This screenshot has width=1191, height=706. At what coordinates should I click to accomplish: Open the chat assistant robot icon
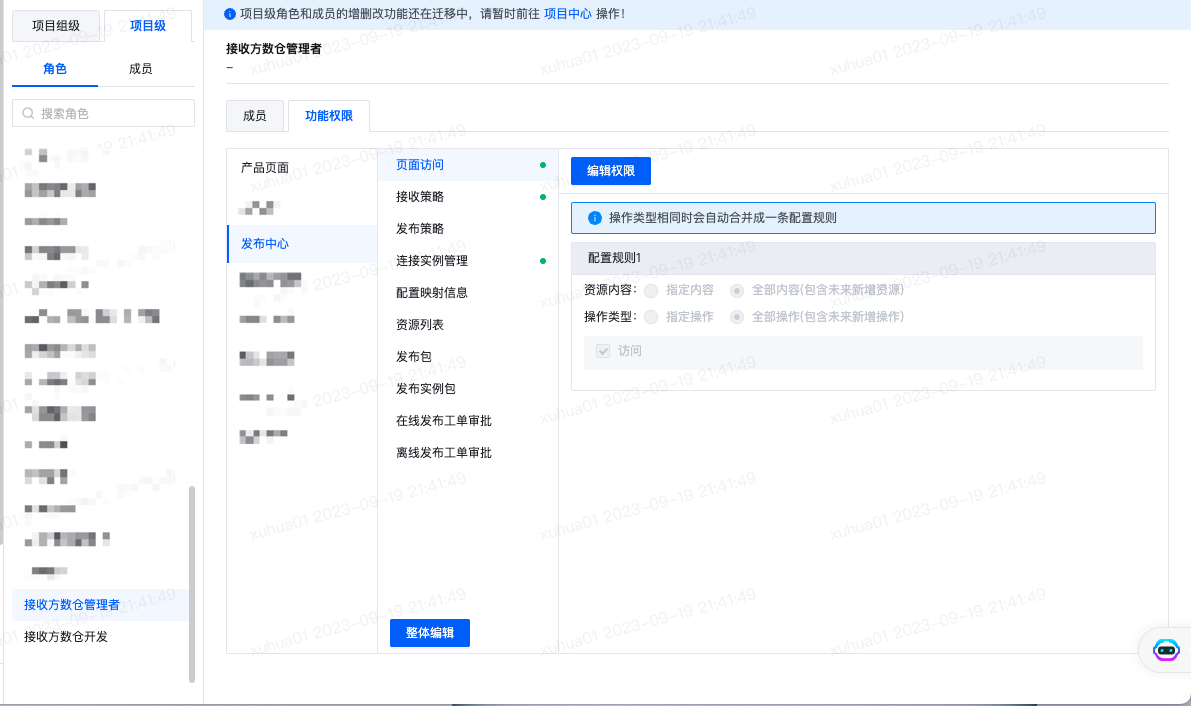tap(1166, 651)
